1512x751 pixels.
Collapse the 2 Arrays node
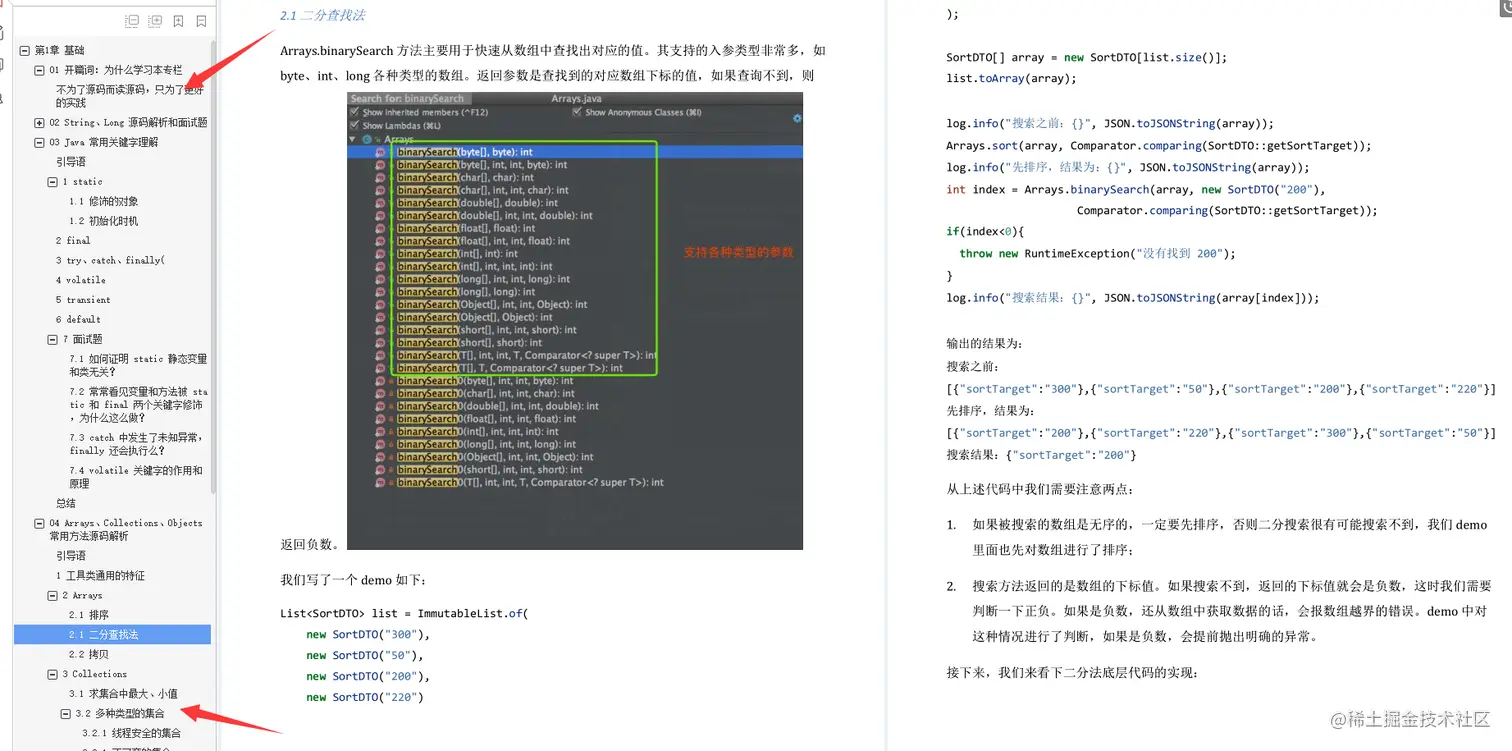52,595
